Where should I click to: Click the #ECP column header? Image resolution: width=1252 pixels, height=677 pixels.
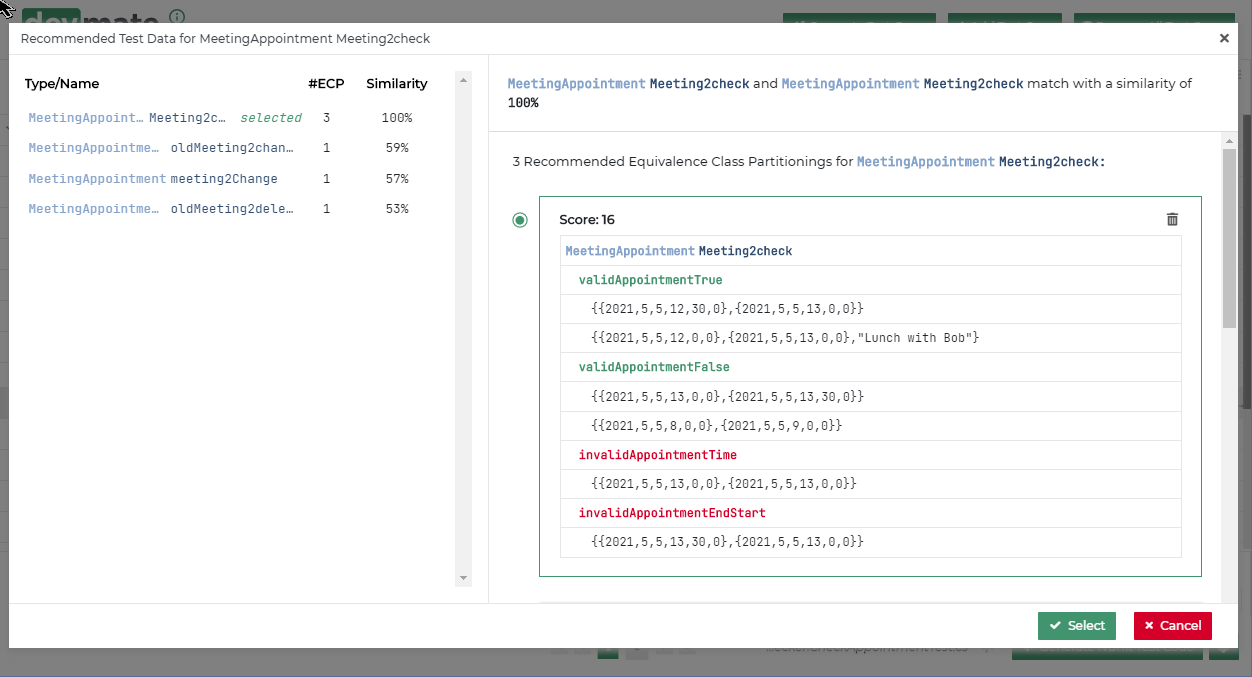point(326,84)
